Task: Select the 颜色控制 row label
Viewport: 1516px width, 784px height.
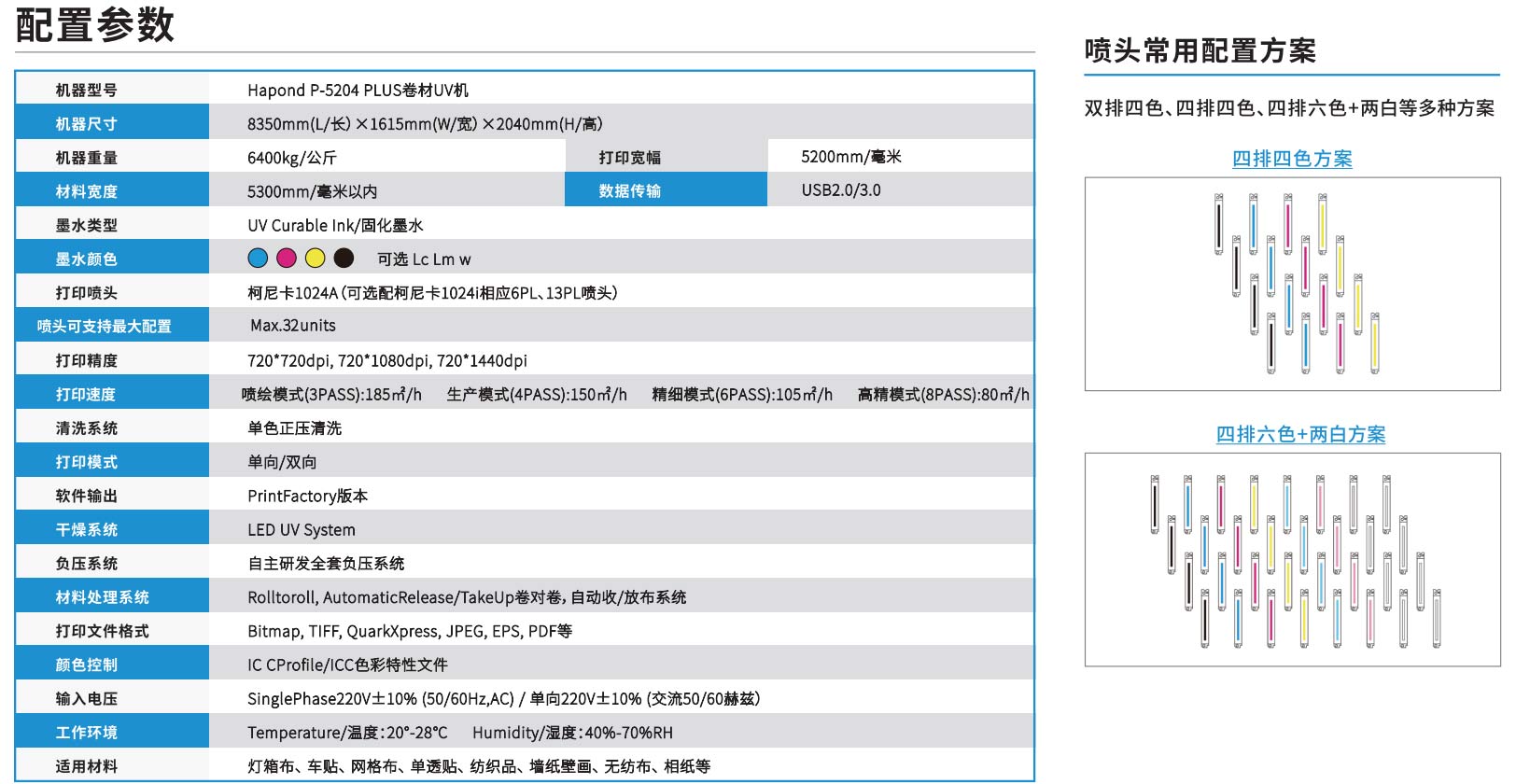Action: 86,665
